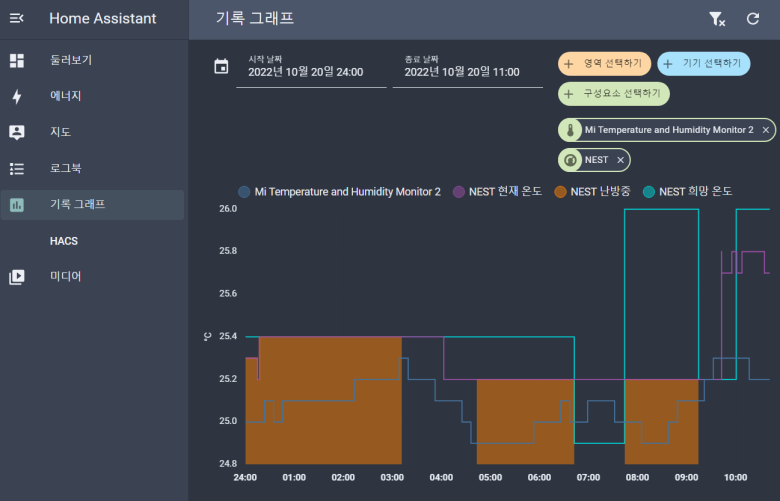Remove the Mi Temperature and Humidity Monitor 2 chip
The width and height of the screenshot is (780, 501).
pos(766,130)
